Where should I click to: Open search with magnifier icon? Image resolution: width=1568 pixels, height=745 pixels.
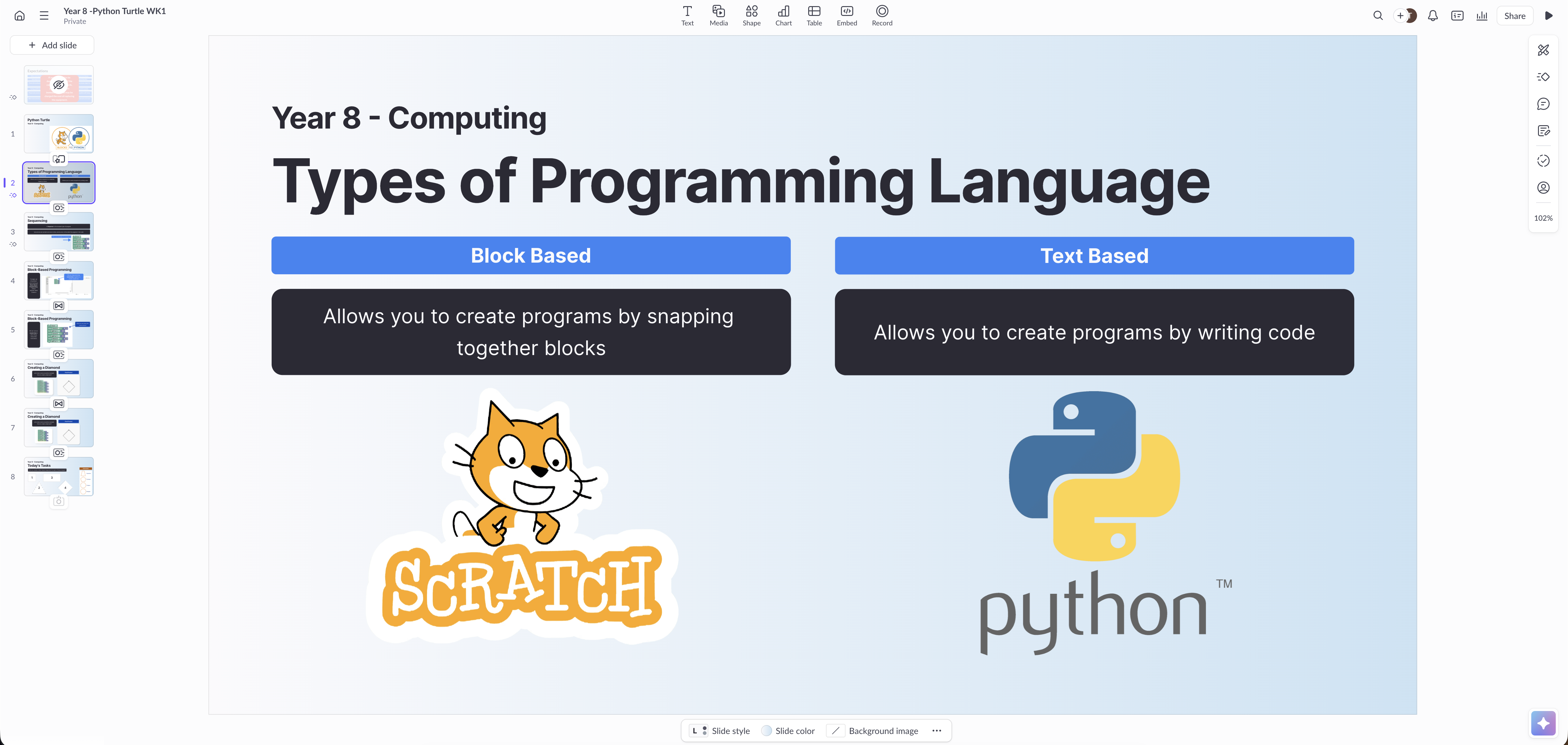click(1378, 16)
